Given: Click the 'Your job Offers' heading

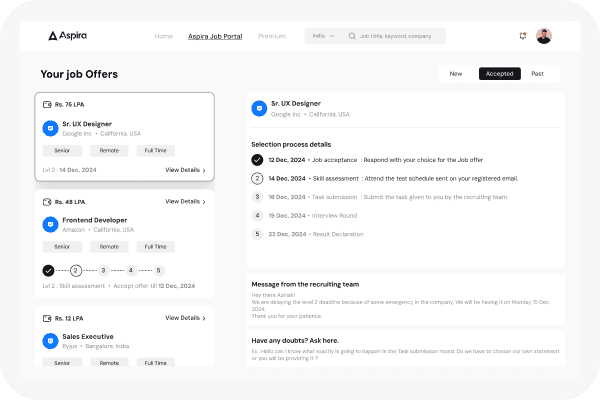Looking at the screenshot, I should pos(79,74).
